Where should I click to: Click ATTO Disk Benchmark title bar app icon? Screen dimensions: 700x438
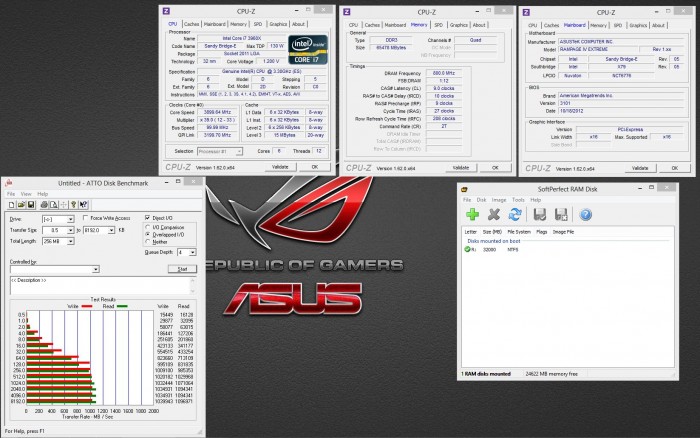8,183
